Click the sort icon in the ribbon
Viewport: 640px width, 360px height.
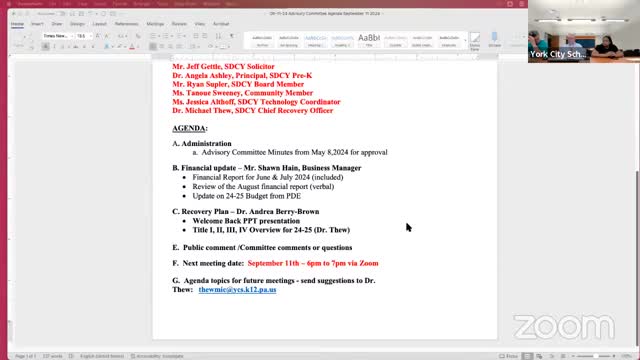[x=218, y=36]
